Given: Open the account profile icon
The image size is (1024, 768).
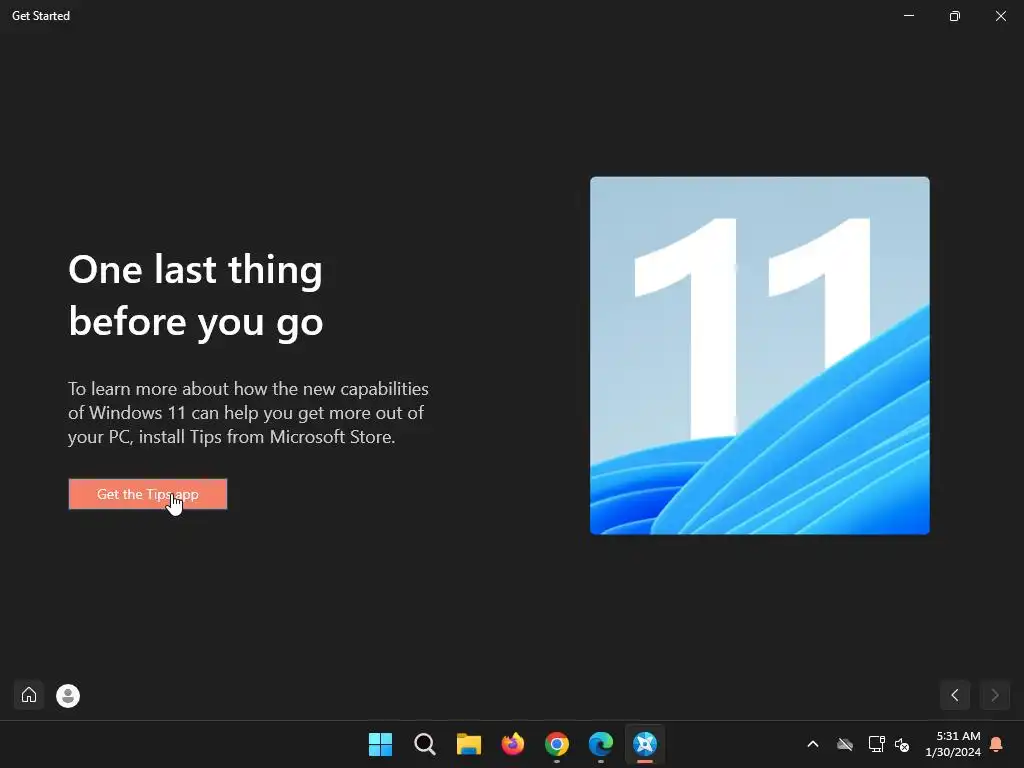Looking at the screenshot, I should click(68, 696).
